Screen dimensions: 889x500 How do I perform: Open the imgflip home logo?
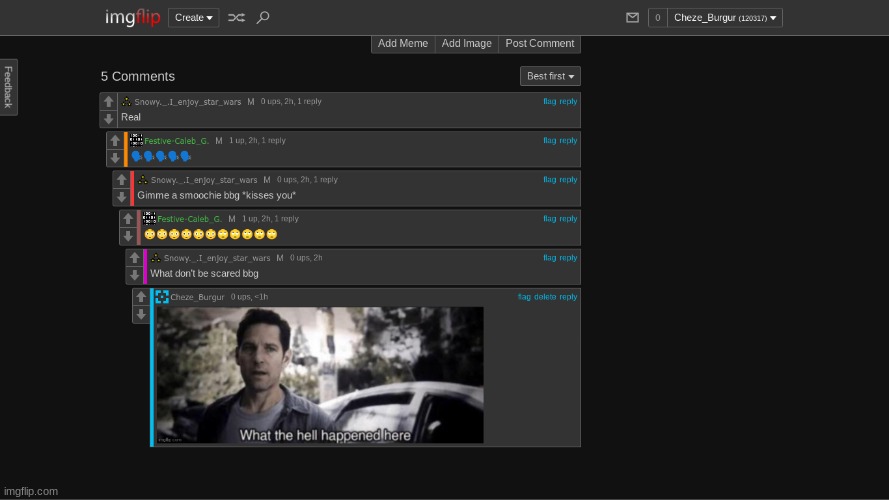[x=133, y=18]
